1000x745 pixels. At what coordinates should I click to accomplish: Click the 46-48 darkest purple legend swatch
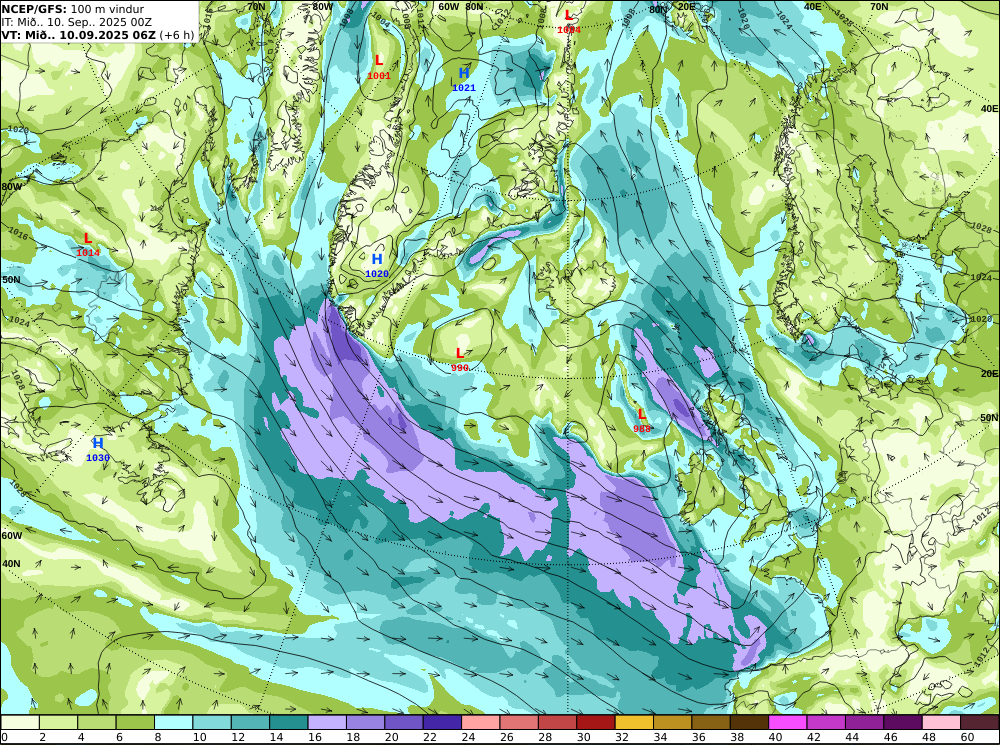pyautogui.click(x=903, y=722)
